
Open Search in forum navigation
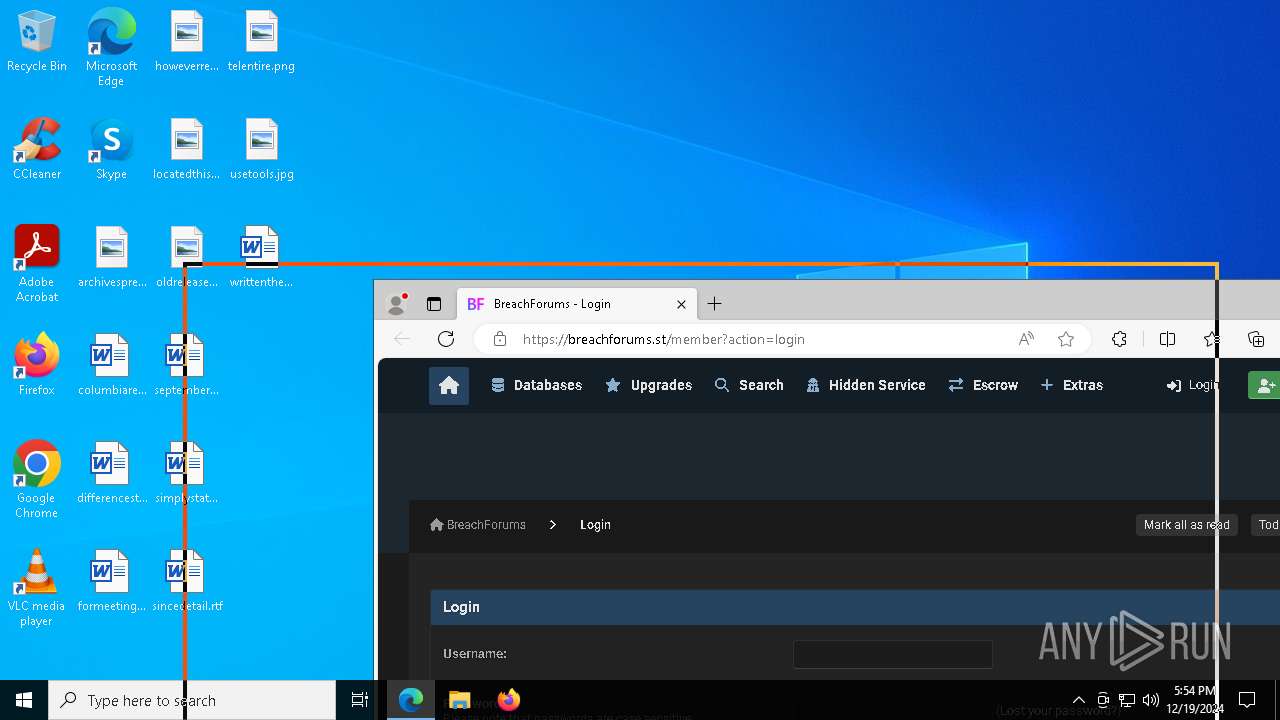[x=749, y=385]
